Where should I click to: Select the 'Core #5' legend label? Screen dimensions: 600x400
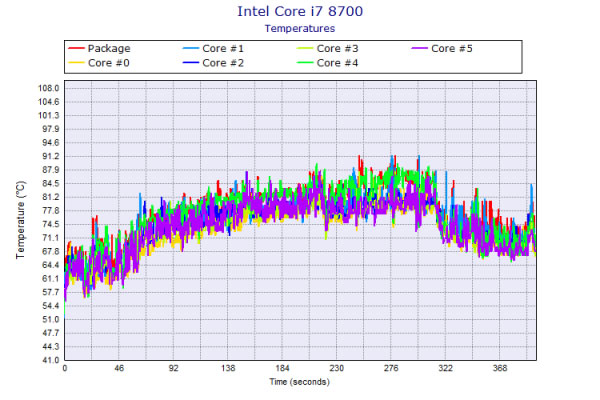(452, 49)
